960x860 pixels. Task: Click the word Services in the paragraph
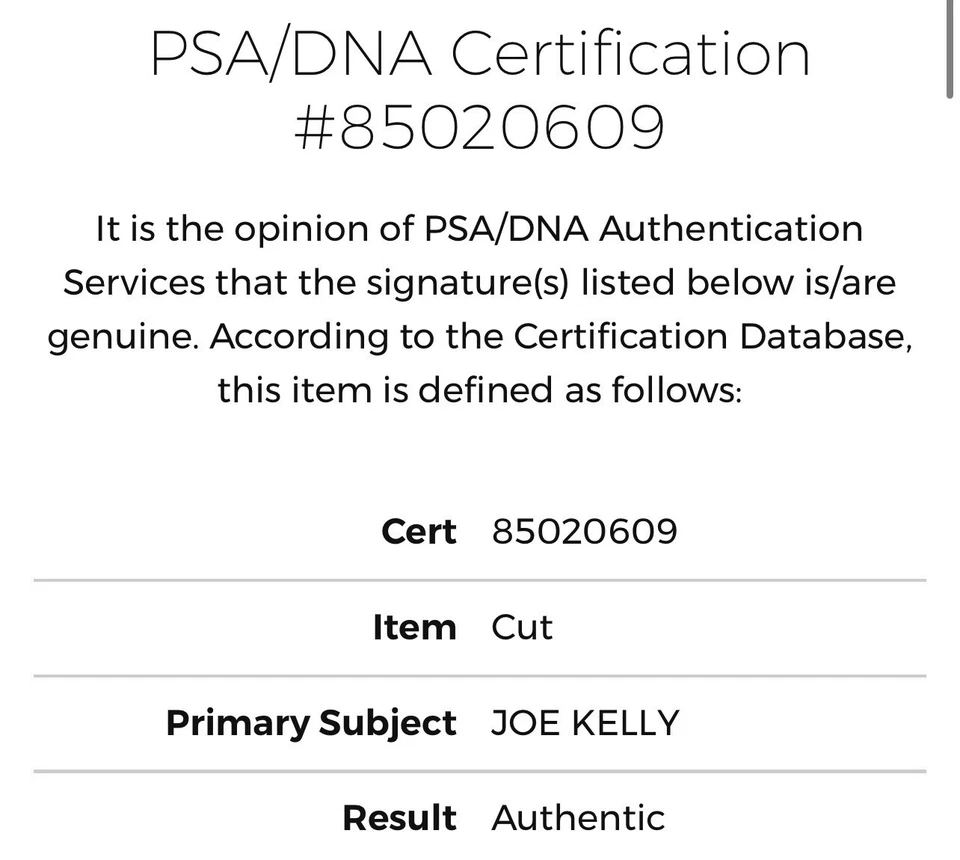(x=134, y=283)
